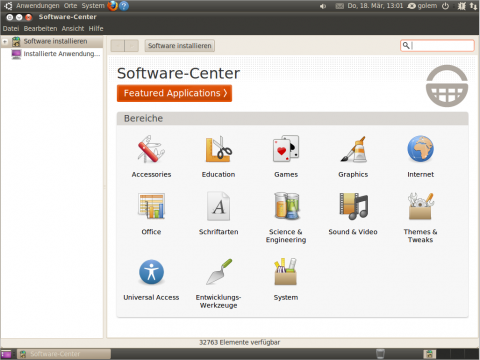480x360 pixels.
Task: Click the power session icon
Action: (x=445, y=6)
